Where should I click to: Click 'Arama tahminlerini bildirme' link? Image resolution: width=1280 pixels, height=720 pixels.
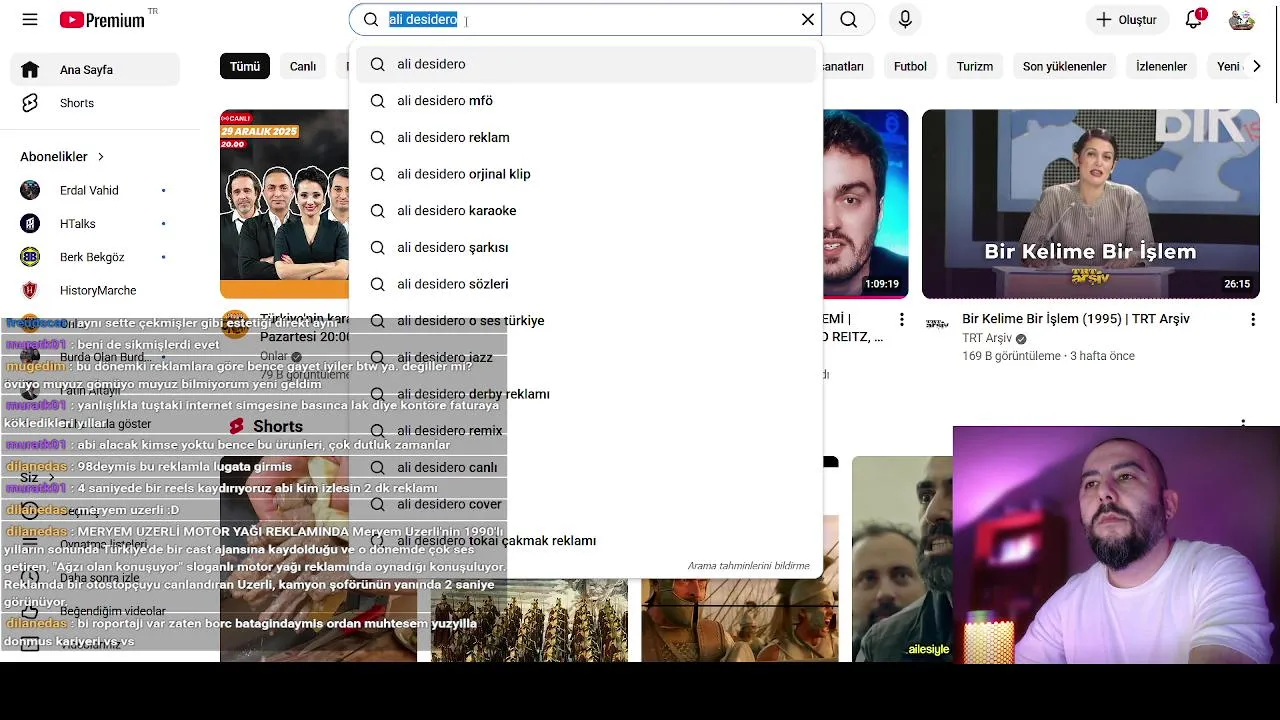coord(748,566)
